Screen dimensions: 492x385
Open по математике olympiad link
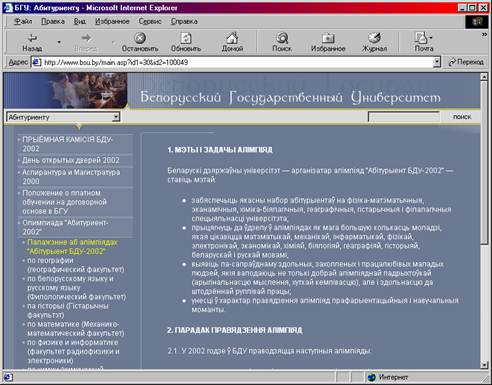76,329
